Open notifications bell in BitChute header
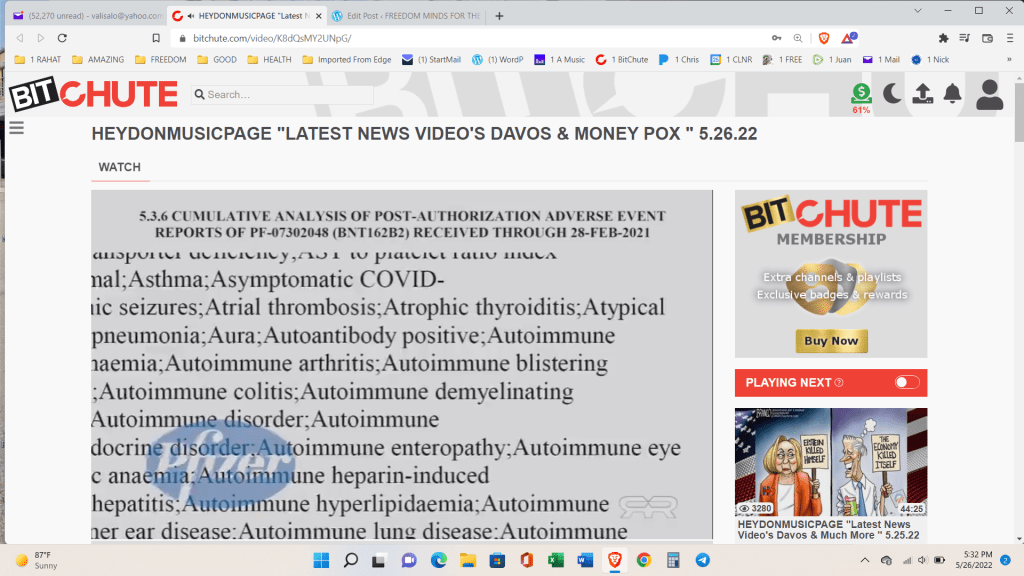The width and height of the screenshot is (1024, 576). [x=953, y=94]
